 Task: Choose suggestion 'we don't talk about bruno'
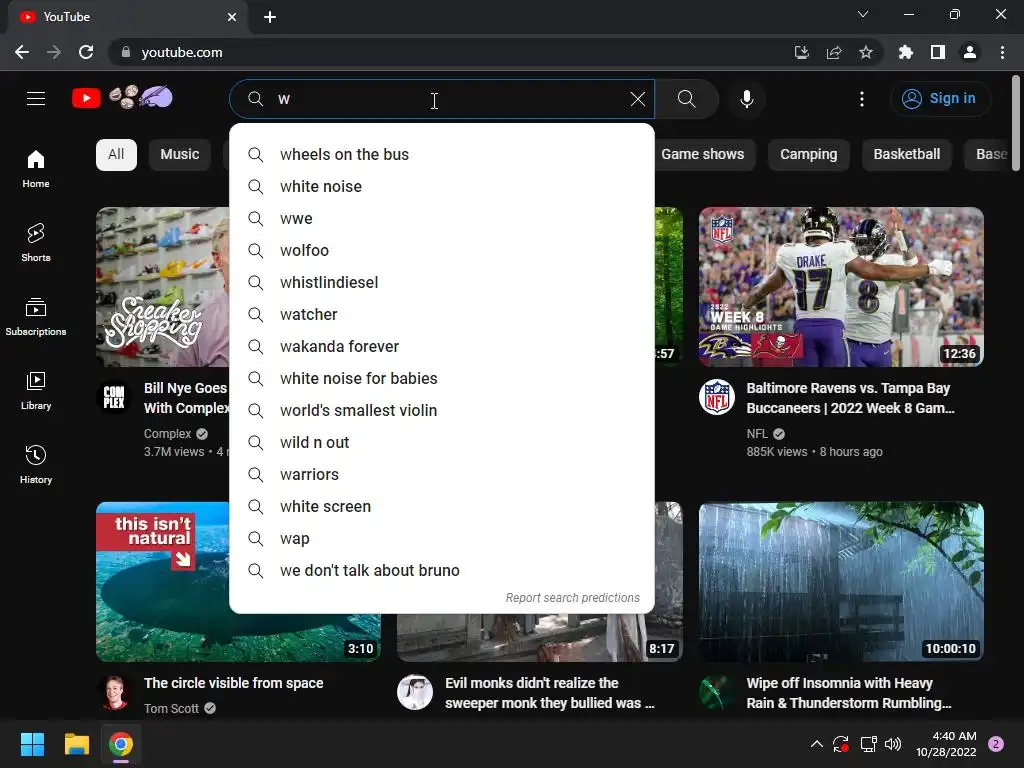(x=441, y=571)
